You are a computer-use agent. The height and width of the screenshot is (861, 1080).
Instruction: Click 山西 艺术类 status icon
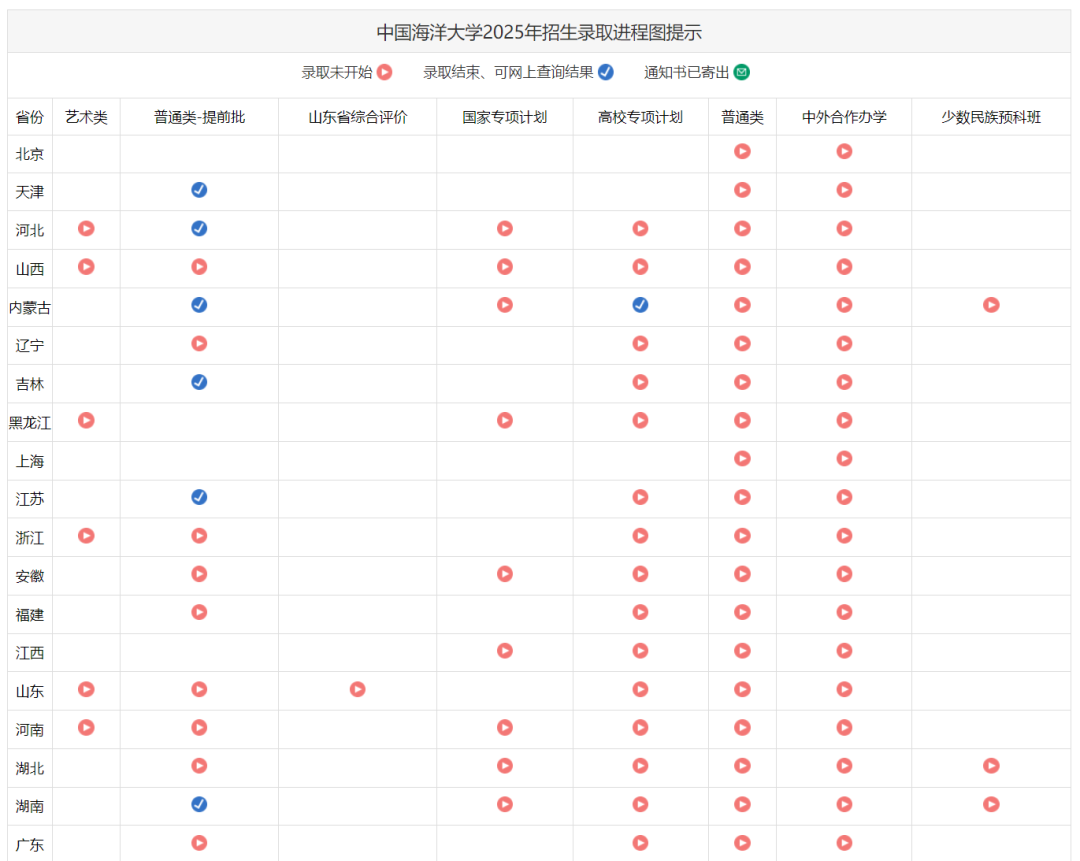(86, 267)
